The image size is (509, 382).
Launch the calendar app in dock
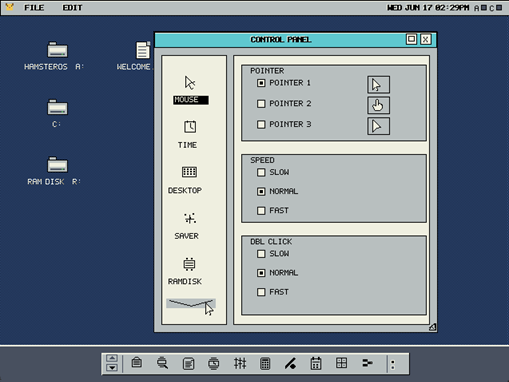316,363
